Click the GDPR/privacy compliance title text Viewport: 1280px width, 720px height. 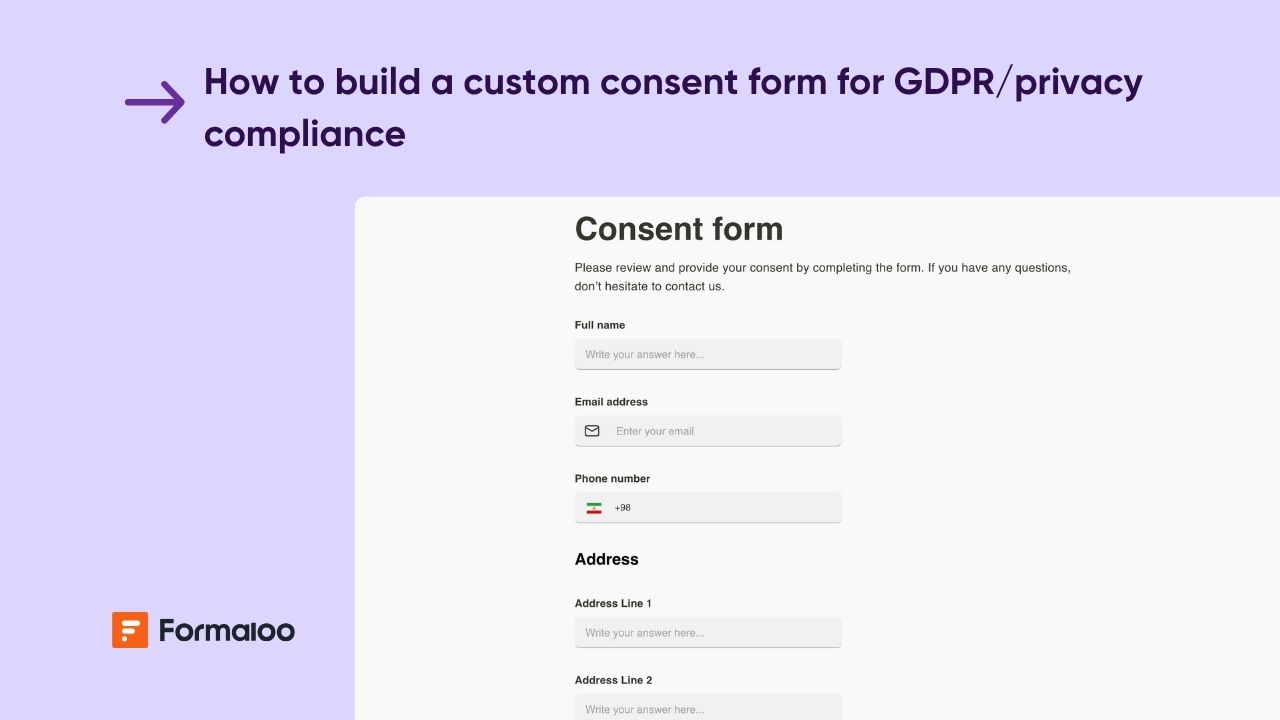673,107
